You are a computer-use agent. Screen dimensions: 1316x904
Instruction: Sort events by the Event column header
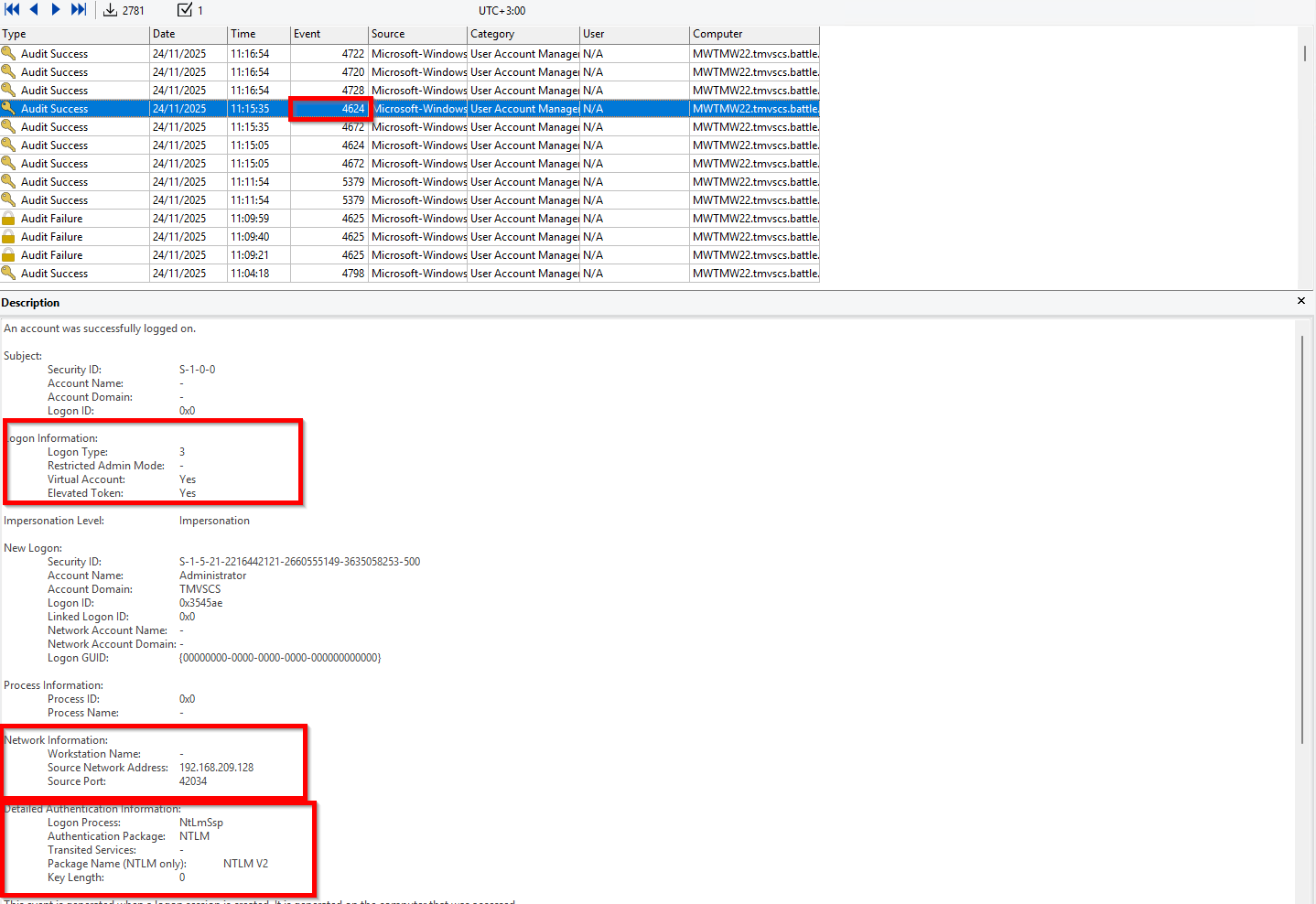329,34
